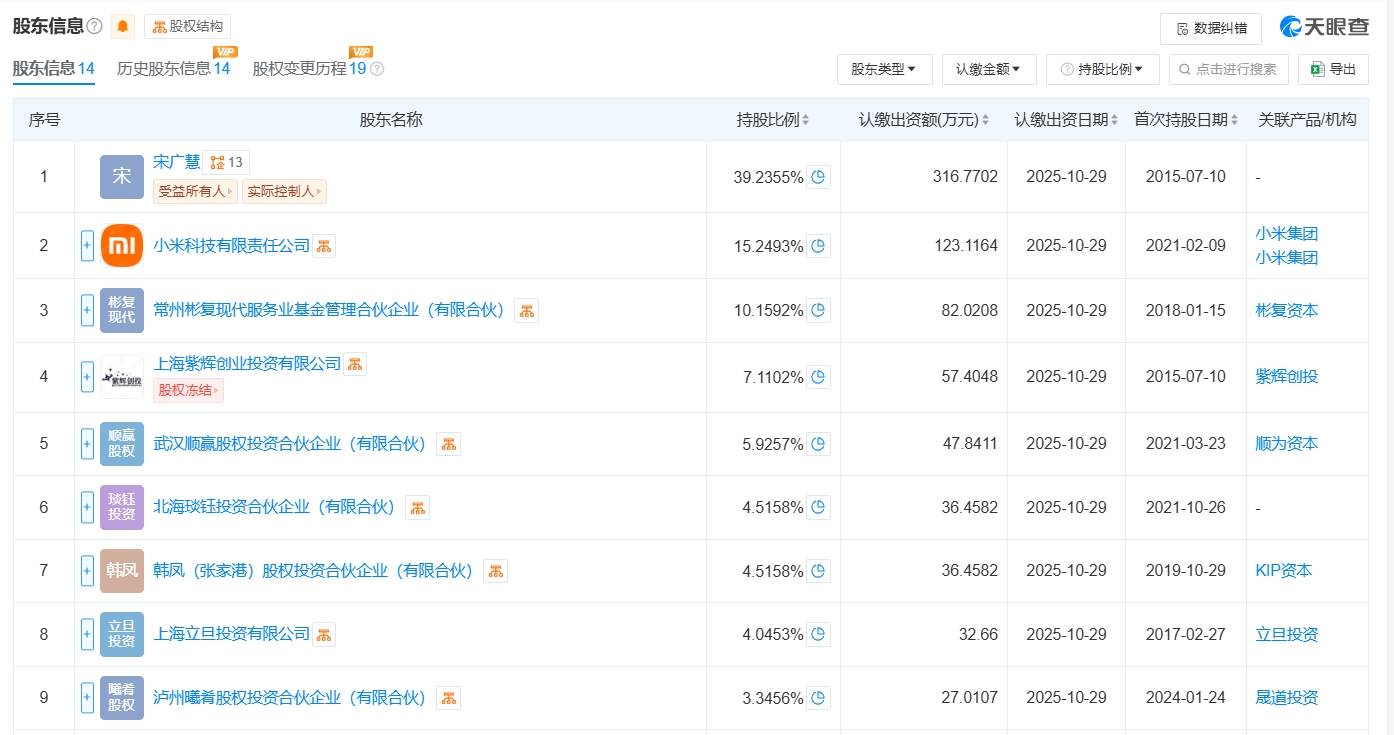
Task: Click structure icon after 北海琰钰投资合伙企业
Action: (x=417, y=508)
